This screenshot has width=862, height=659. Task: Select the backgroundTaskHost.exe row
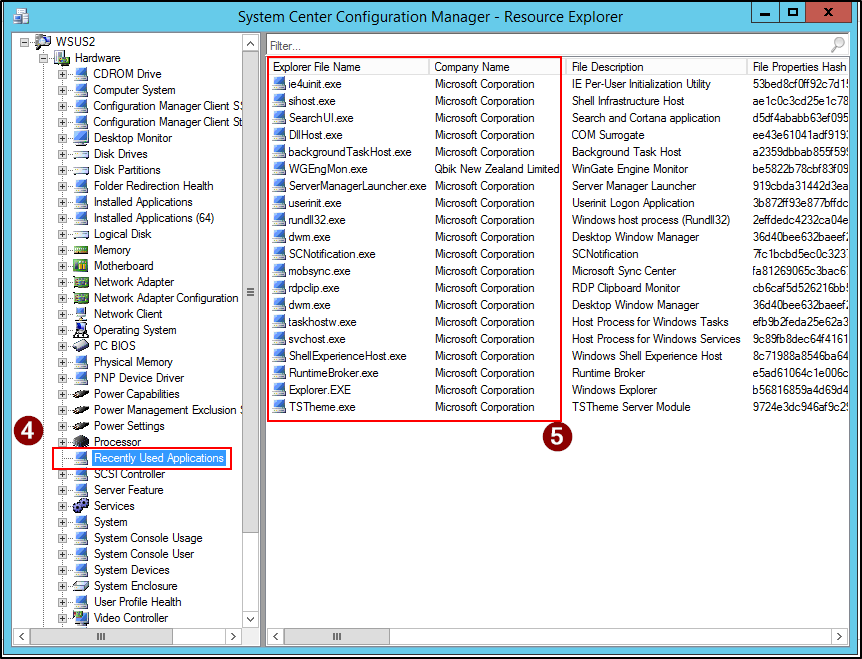point(558,152)
